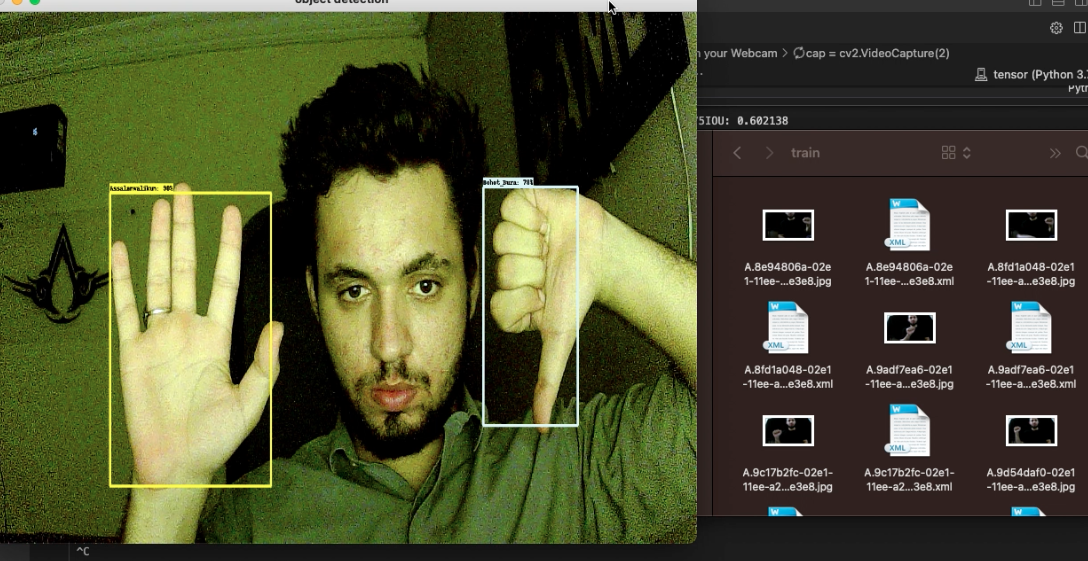Select the A.8fd1a048 XML file icon

point(788,328)
